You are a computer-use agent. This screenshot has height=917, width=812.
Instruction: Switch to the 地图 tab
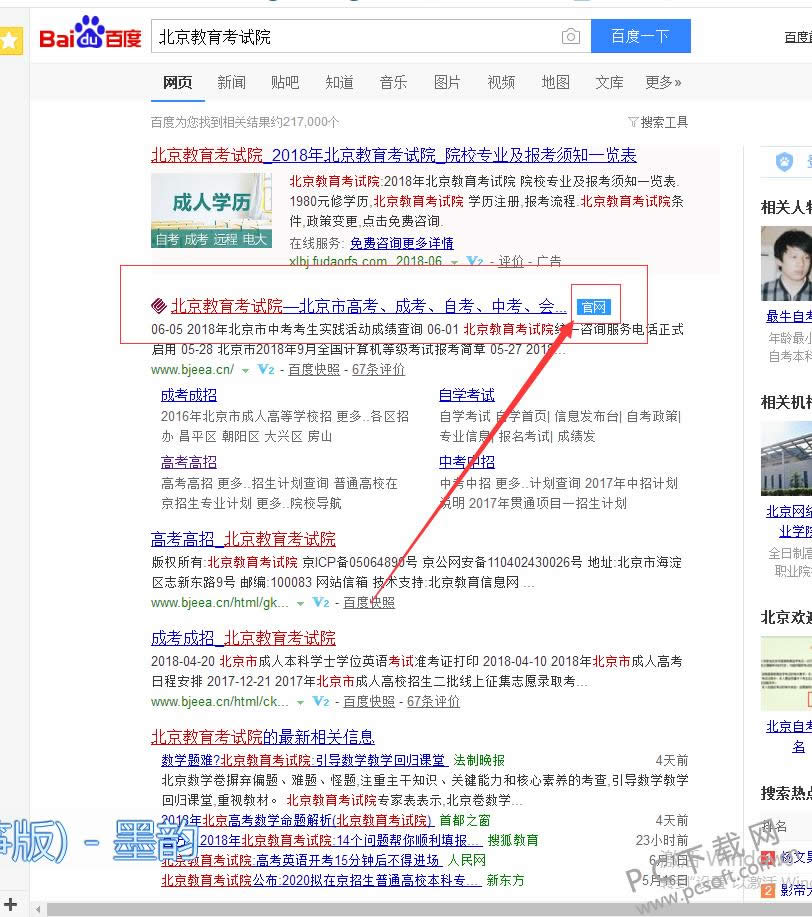pos(556,82)
